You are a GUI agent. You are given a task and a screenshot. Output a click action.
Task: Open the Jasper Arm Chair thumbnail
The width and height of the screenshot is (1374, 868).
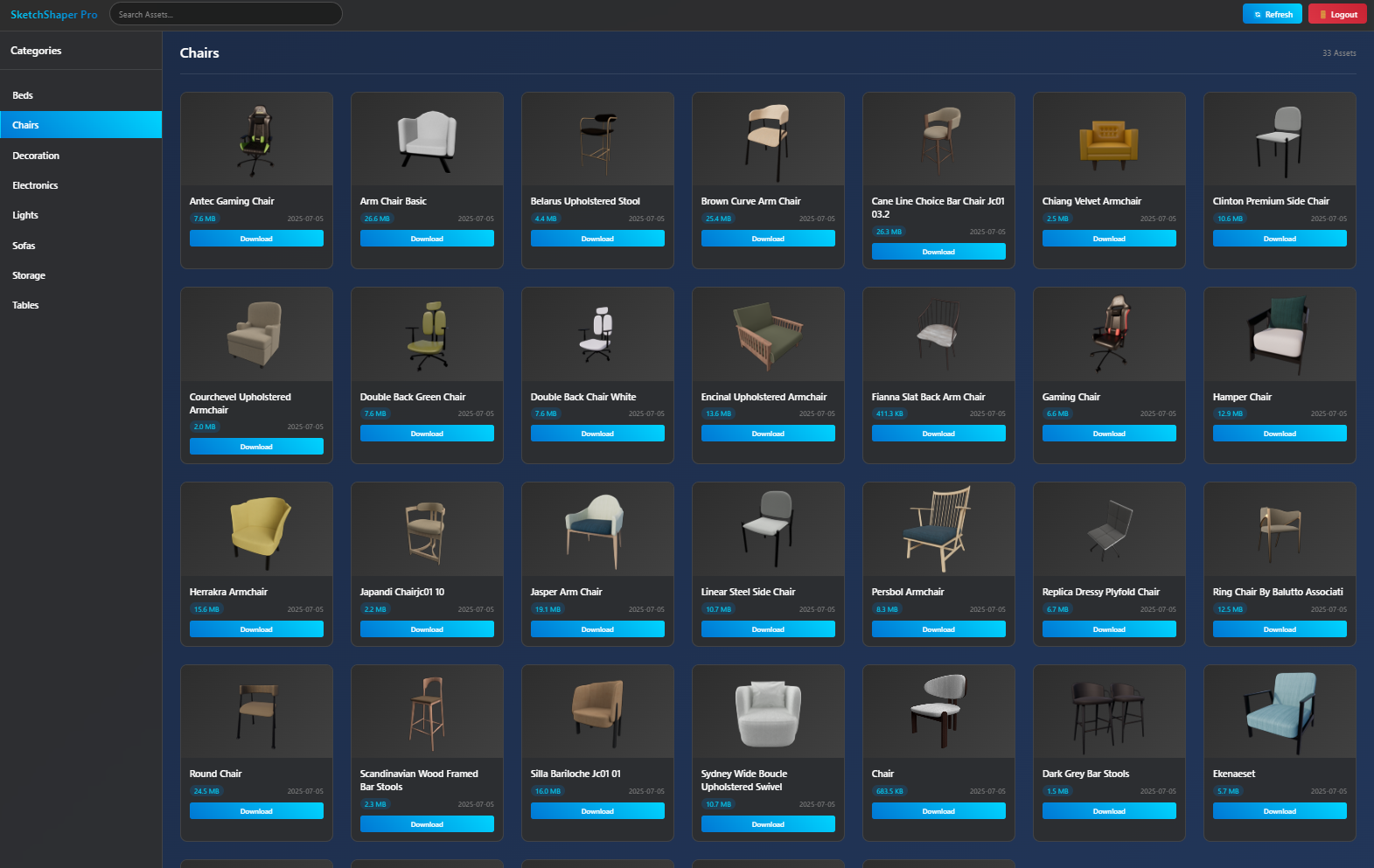tap(597, 530)
